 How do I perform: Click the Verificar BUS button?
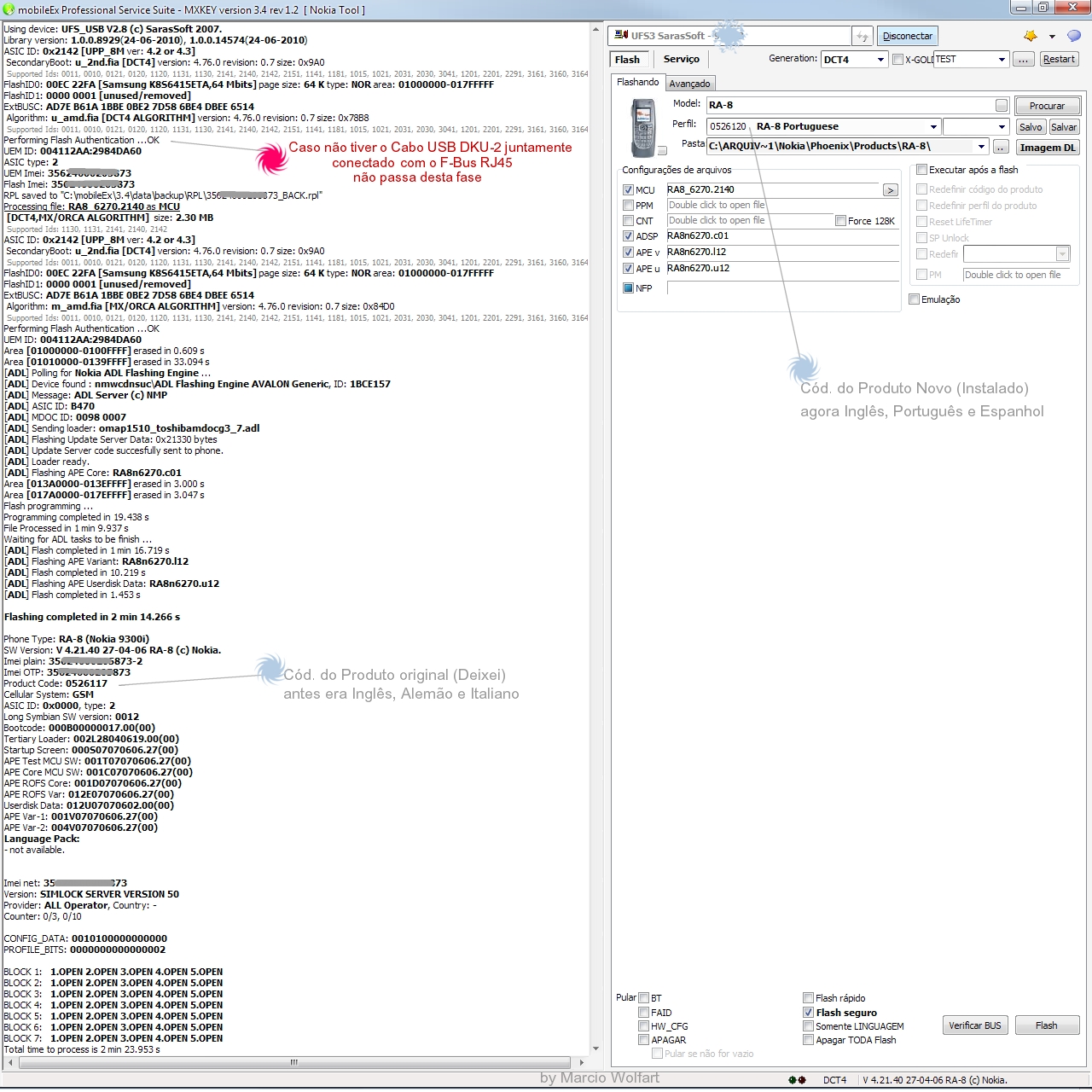[x=974, y=1025]
